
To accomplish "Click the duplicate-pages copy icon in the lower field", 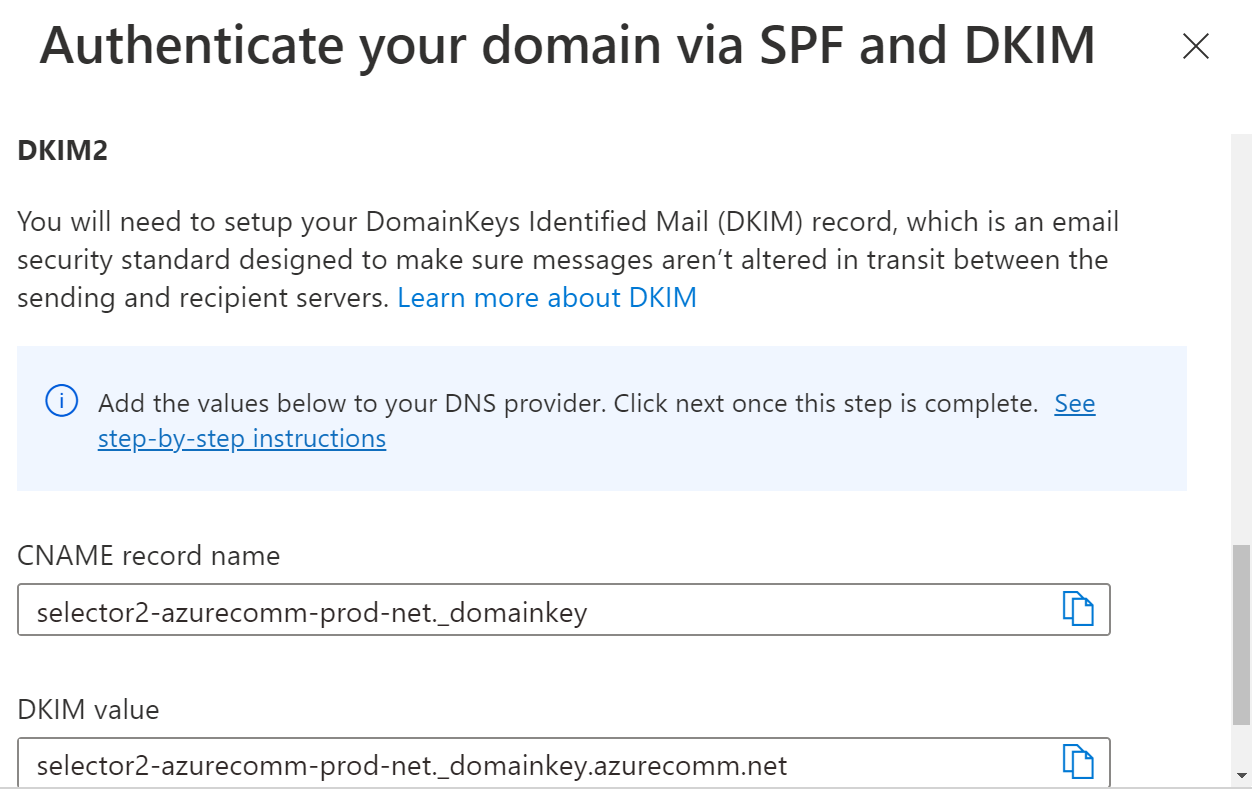I will [1079, 761].
